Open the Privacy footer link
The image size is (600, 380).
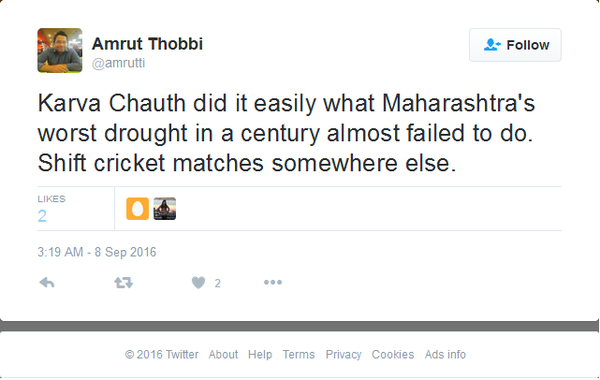tap(343, 354)
